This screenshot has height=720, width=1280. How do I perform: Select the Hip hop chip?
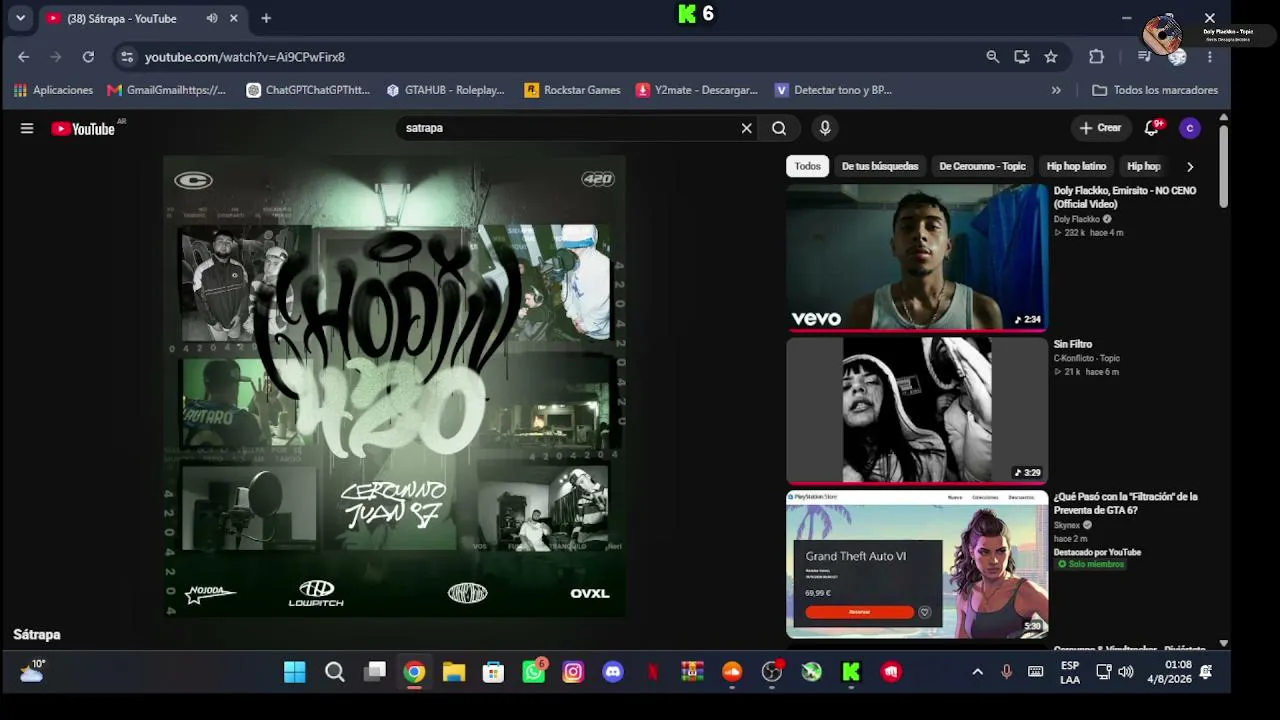(1143, 166)
